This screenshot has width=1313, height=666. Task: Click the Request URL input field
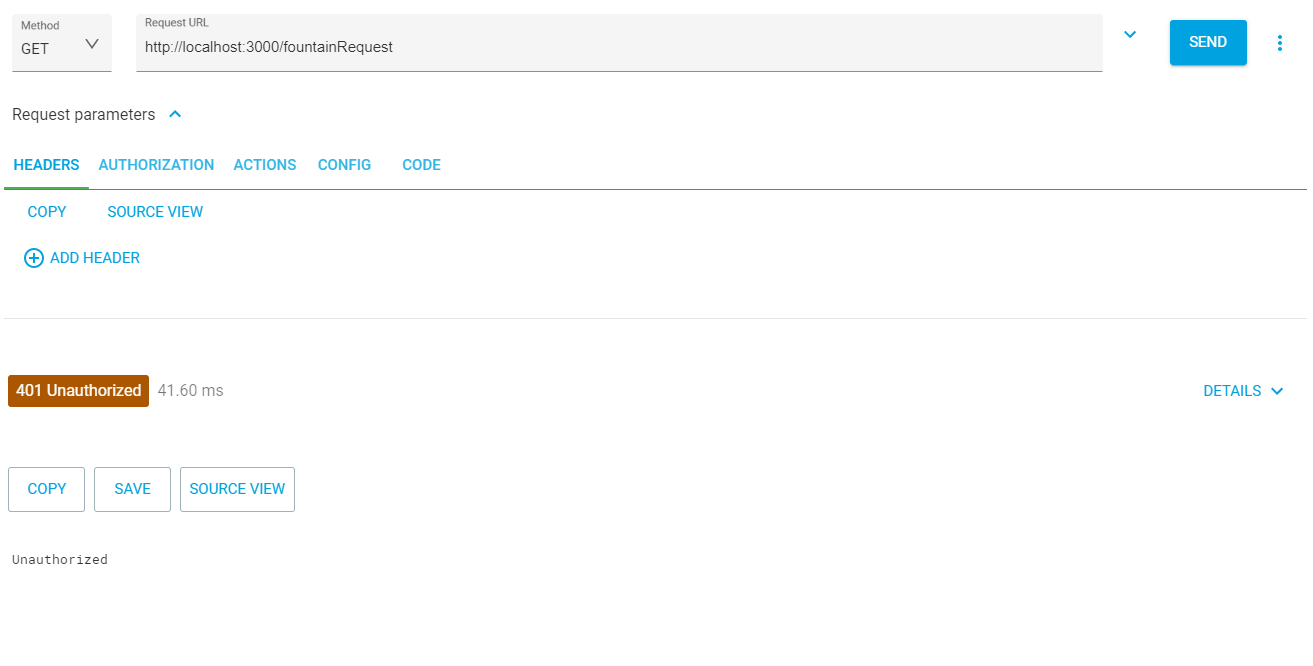coord(618,47)
